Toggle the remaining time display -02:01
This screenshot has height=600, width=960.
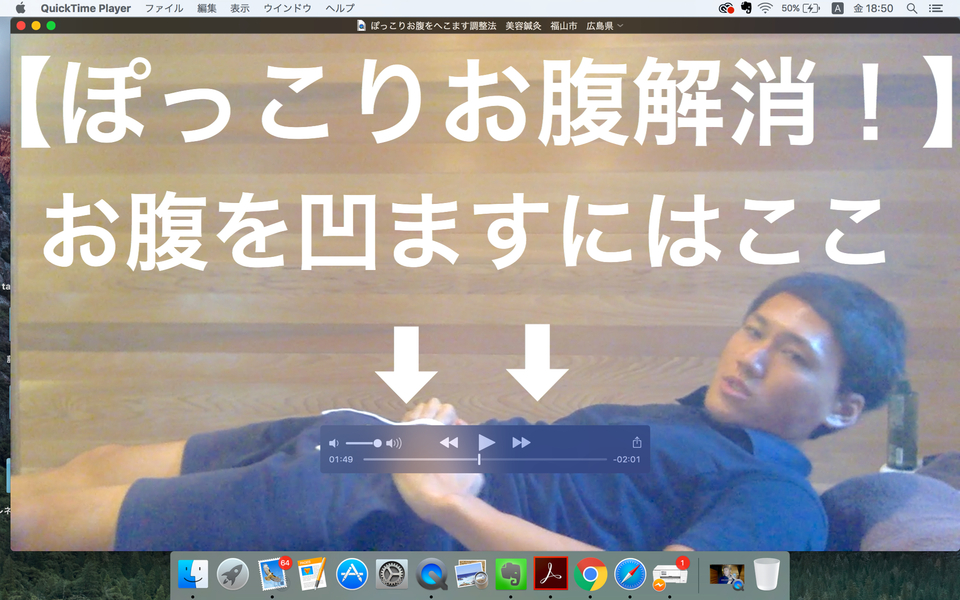point(626,460)
